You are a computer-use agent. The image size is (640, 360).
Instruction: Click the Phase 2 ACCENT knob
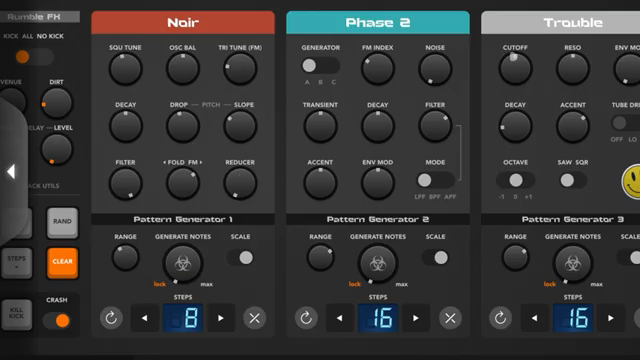click(320, 183)
